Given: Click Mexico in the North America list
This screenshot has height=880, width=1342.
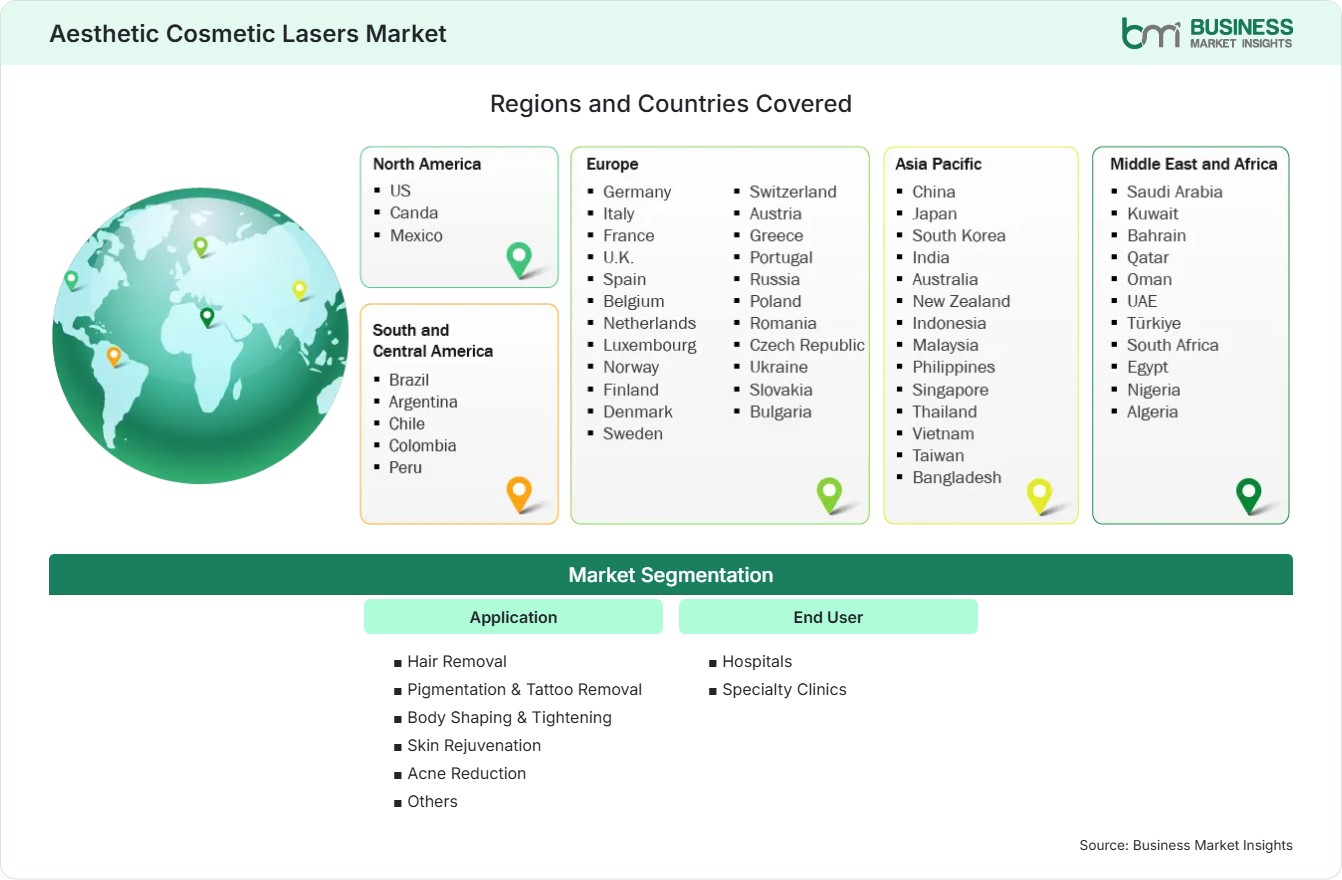Looking at the screenshot, I should (416, 235).
